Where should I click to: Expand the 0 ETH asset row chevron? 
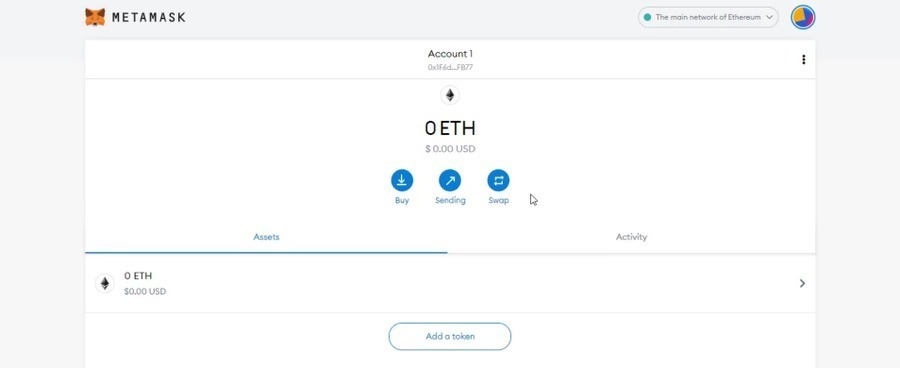(802, 283)
